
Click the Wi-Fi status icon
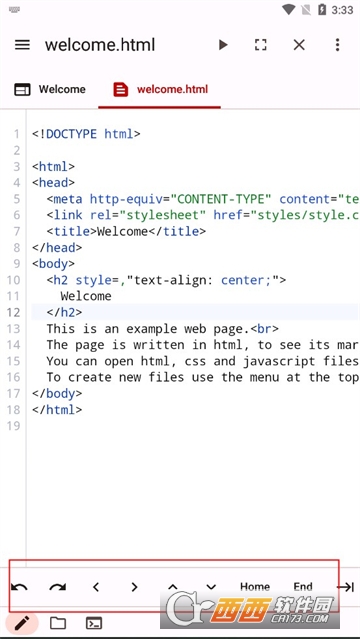289,10
